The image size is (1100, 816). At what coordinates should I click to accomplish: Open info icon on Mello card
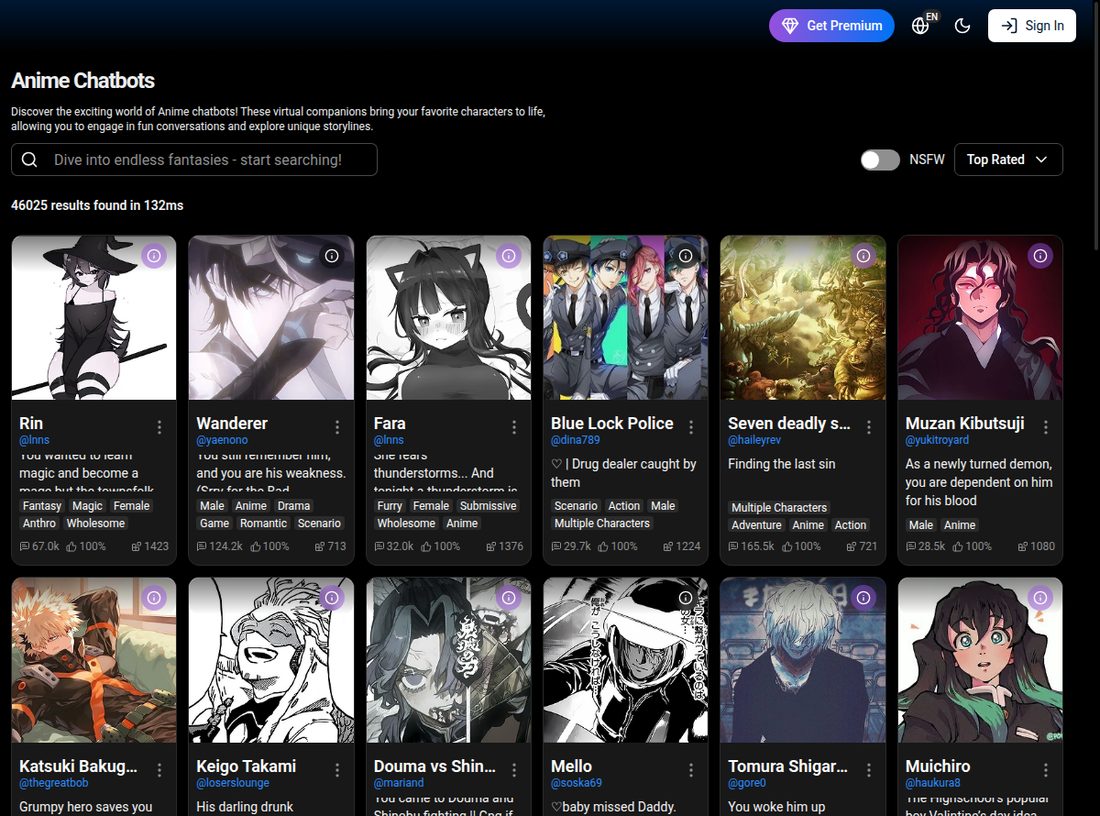pos(685,598)
